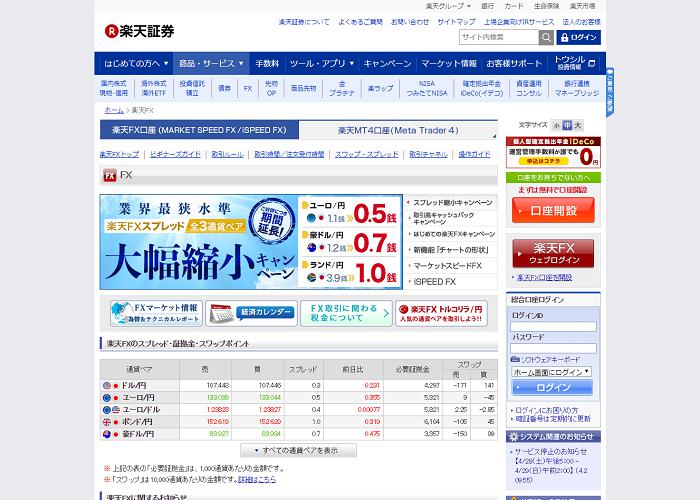Open マーケット情報 in main navigation
The height and width of the screenshot is (500, 700).
click(449, 63)
